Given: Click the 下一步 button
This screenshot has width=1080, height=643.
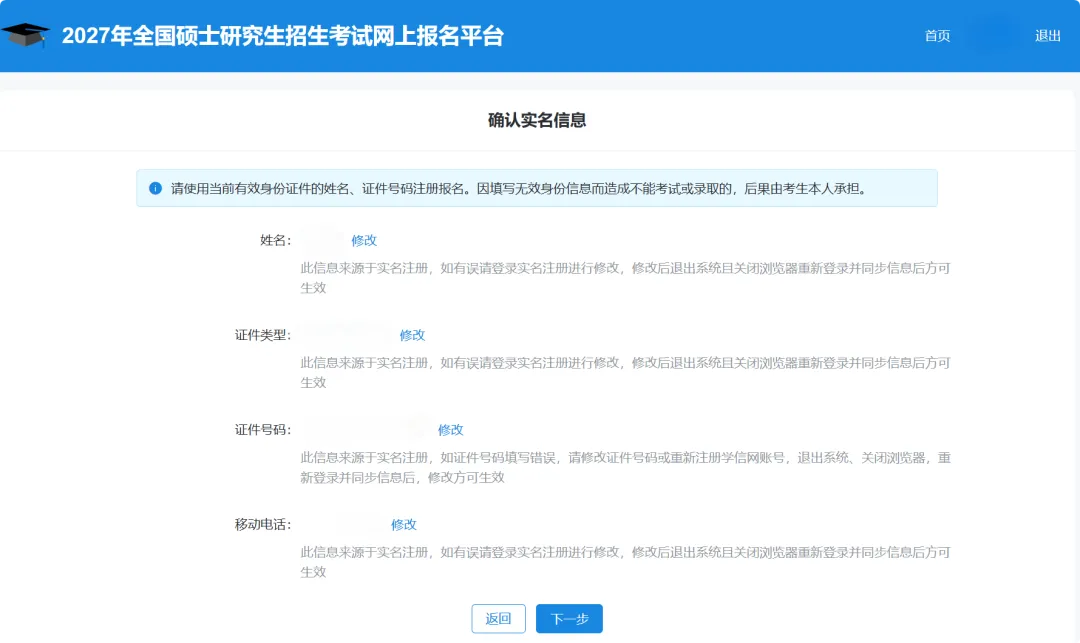Looking at the screenshot, I should coord(569,618).
